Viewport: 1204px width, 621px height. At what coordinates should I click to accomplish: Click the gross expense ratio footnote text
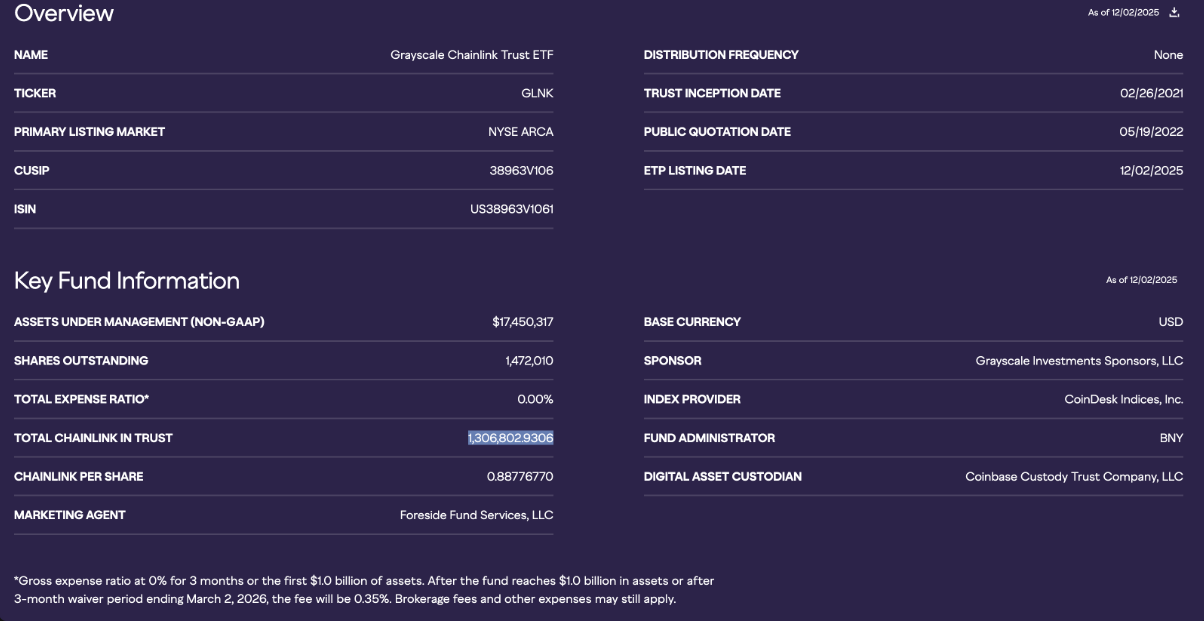(364, 590)
